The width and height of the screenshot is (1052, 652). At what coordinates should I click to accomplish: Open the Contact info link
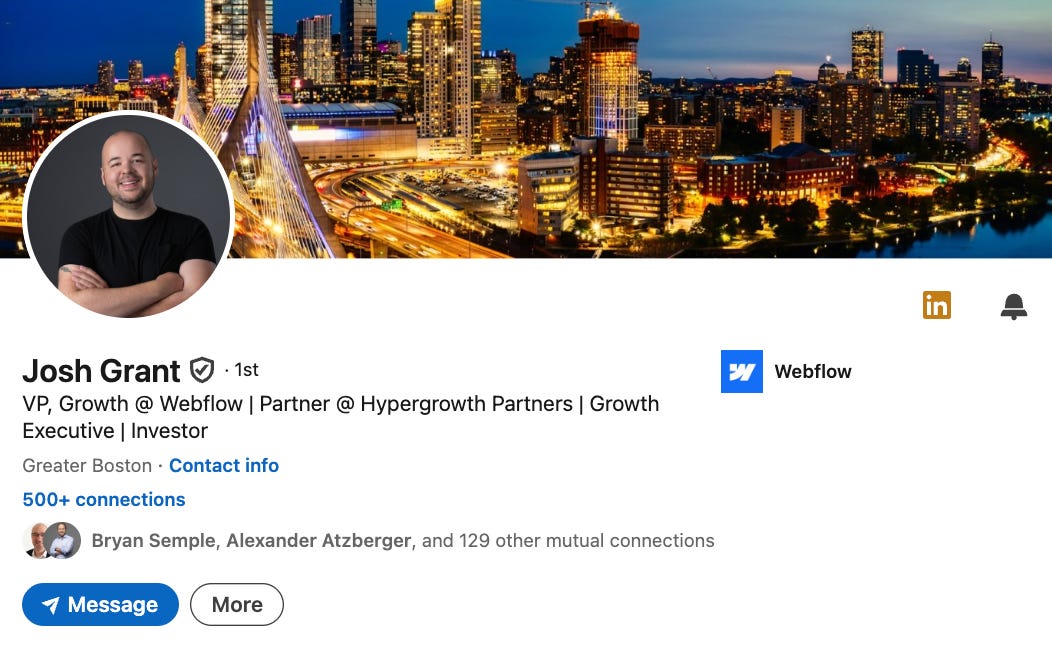click(x=223, y=466)
